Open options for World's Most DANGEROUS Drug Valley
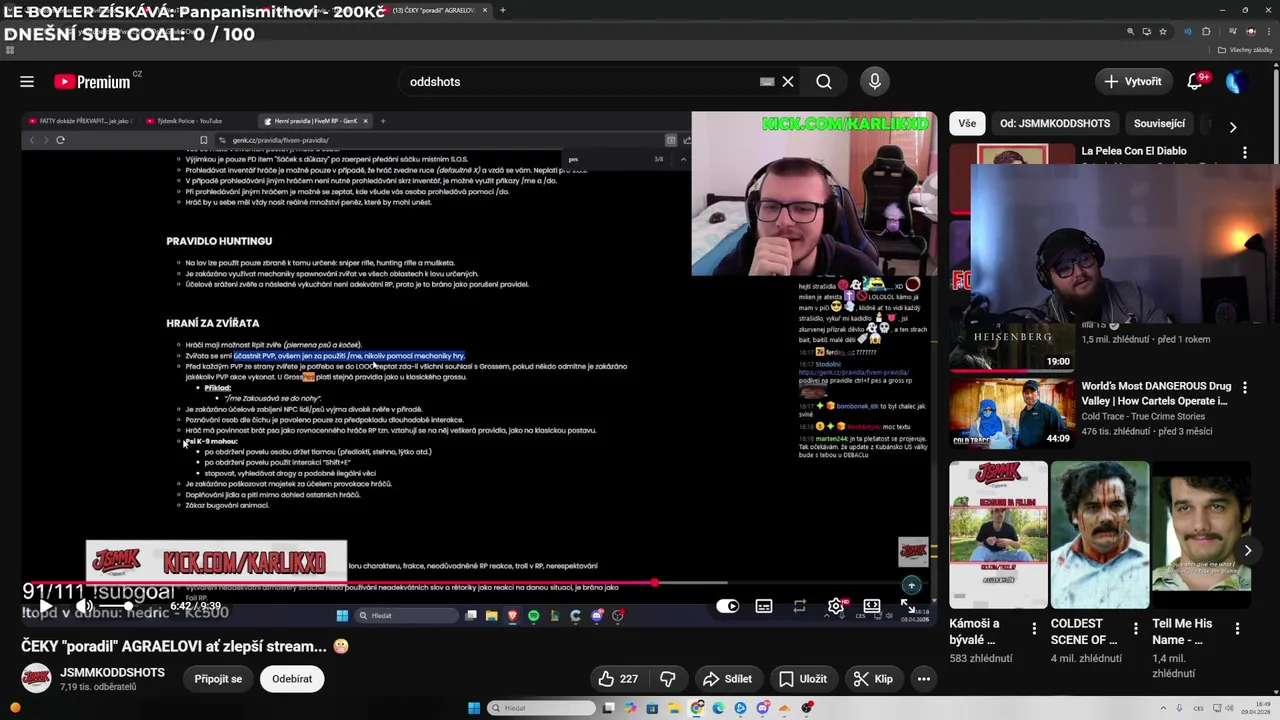Screen dimensions: 1280x720 (x=1245, y=387)
